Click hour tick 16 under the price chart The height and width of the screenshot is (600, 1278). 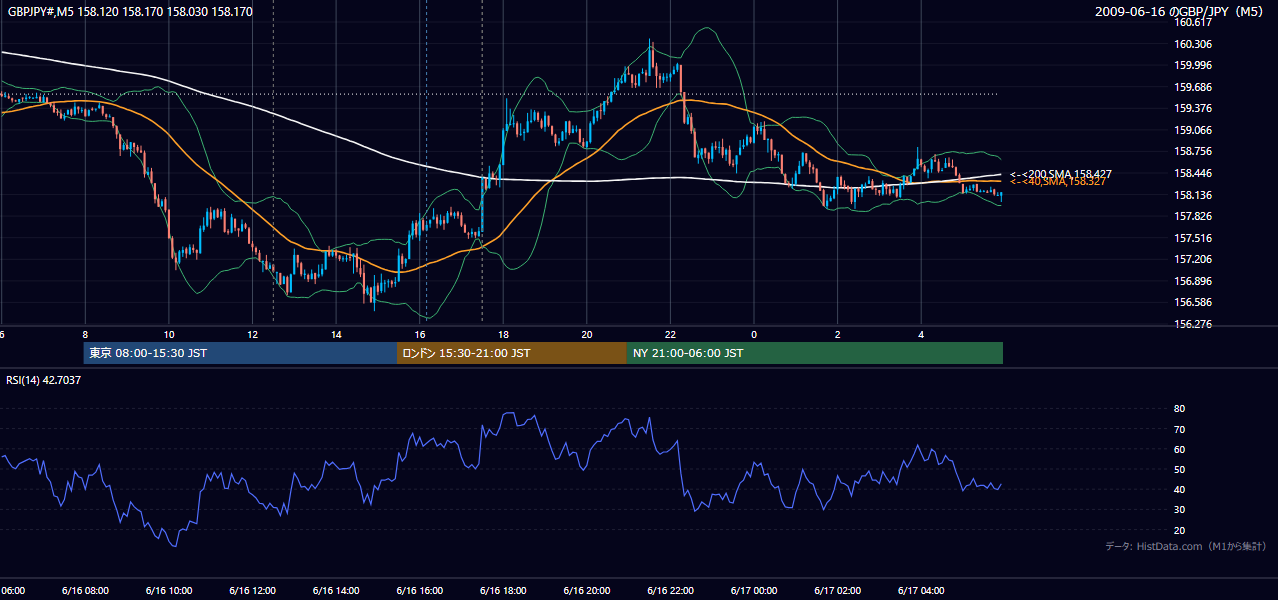(420, 334)
